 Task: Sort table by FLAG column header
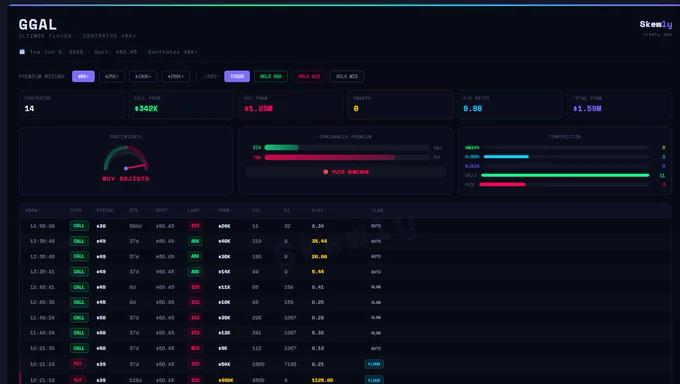[x=377, y=210]
